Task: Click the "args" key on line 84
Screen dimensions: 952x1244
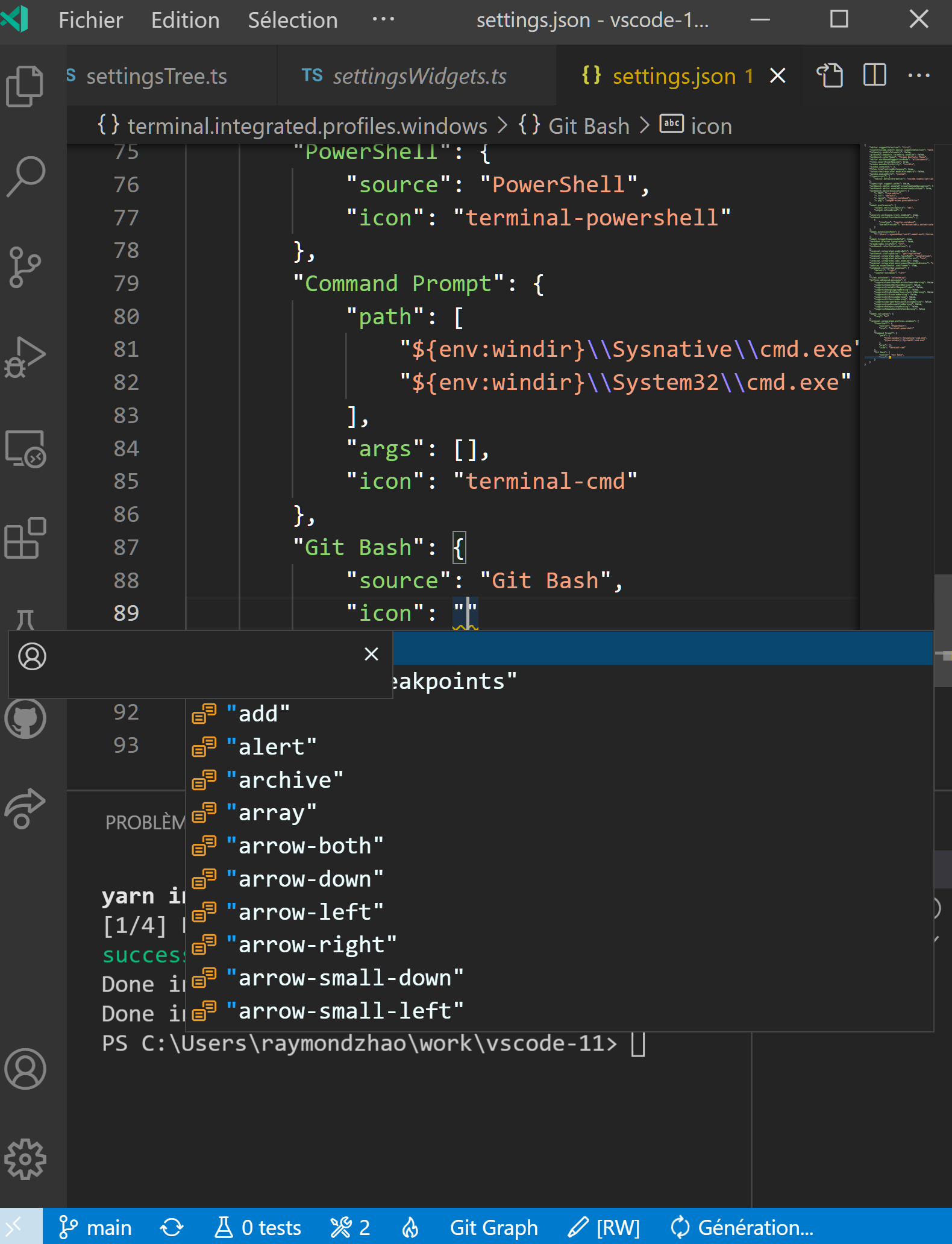Action: tap(385, 448)
